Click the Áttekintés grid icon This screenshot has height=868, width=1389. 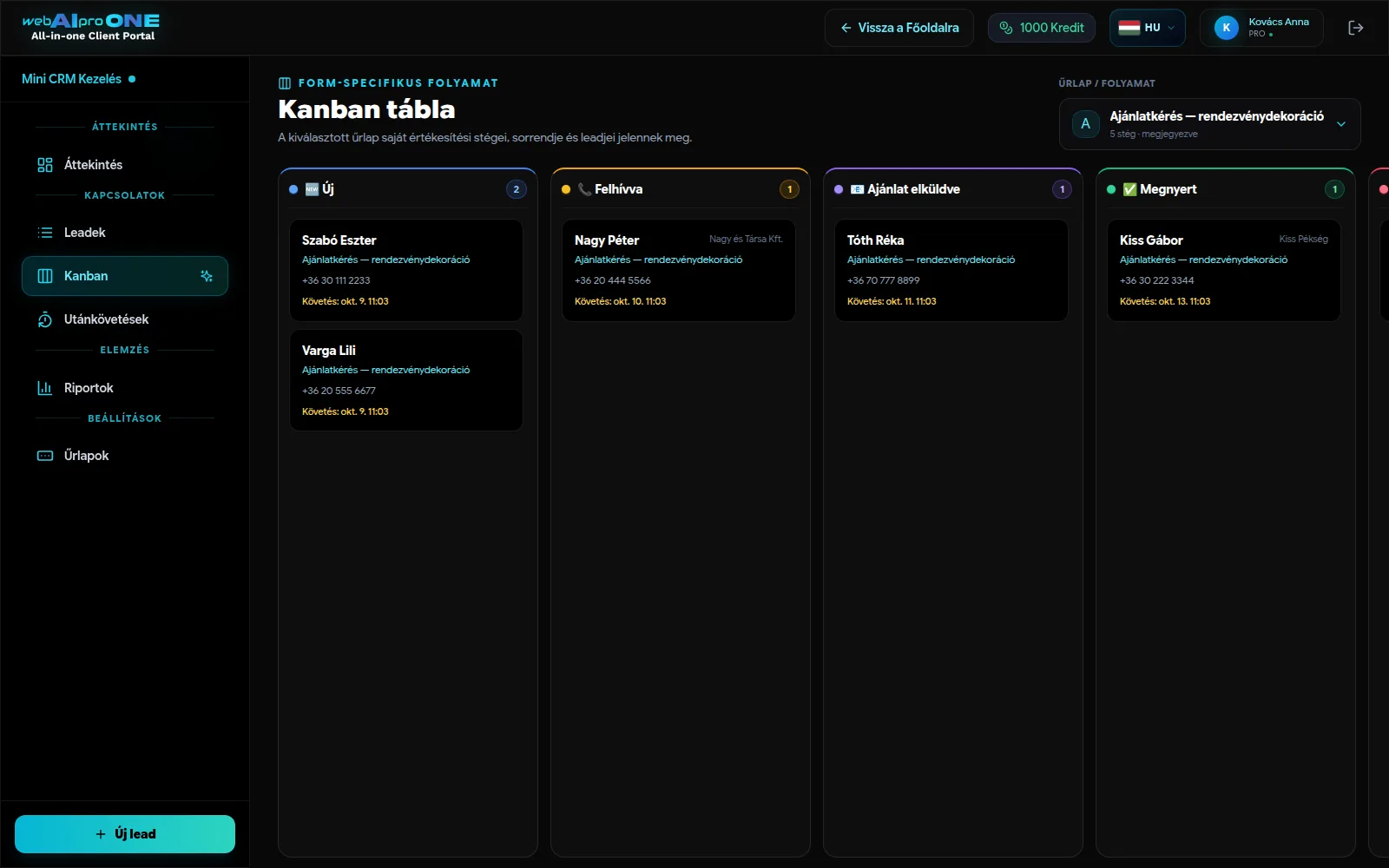tap(45, 165)
